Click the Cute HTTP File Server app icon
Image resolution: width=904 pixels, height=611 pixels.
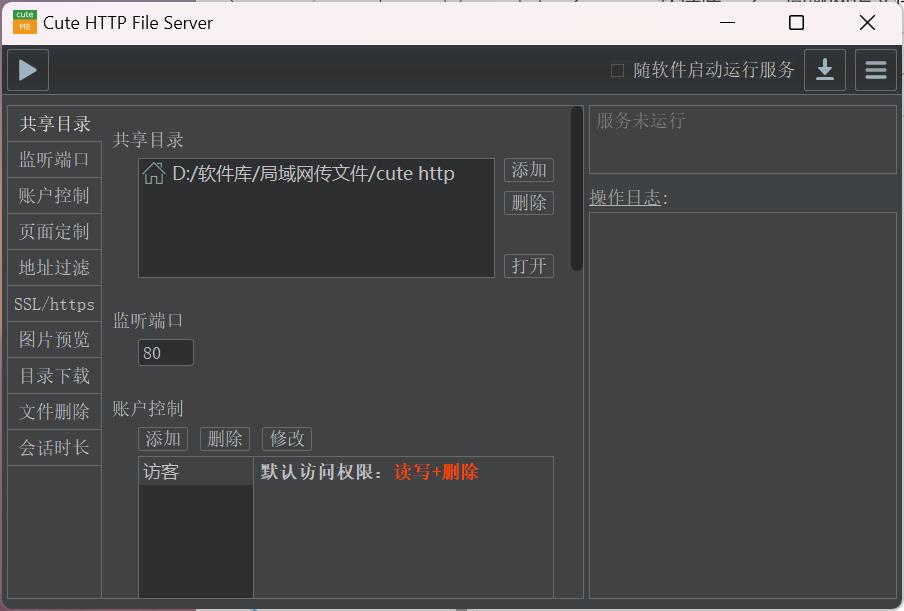(24, 22)
